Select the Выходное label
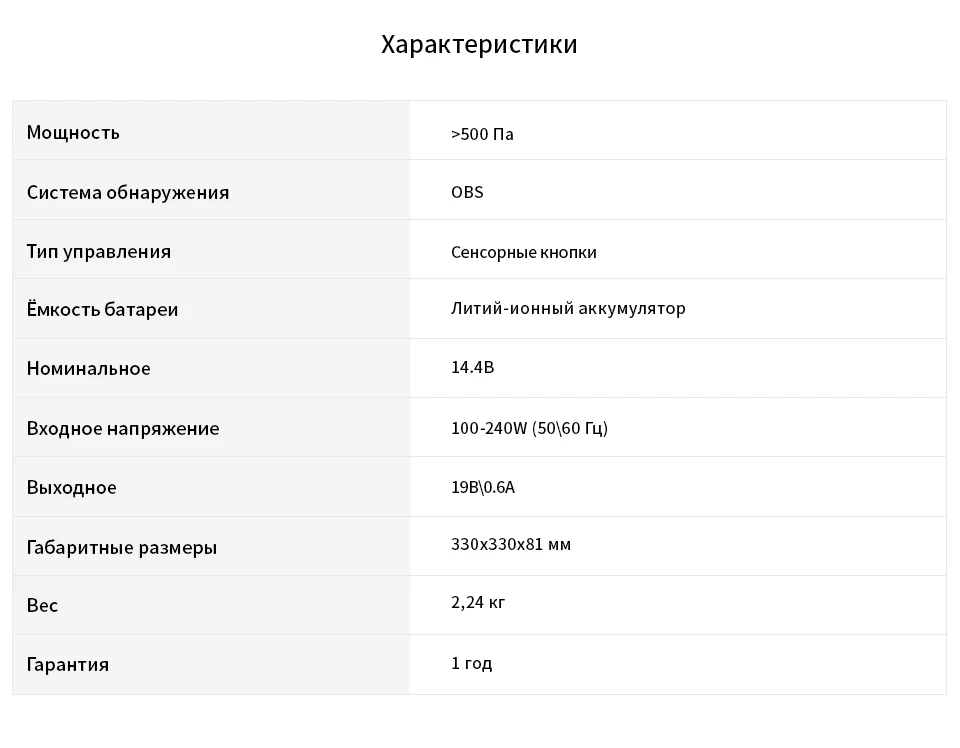The width and height of the screenshot is (960, 748). pyautogui.click(x=71, y=488)
